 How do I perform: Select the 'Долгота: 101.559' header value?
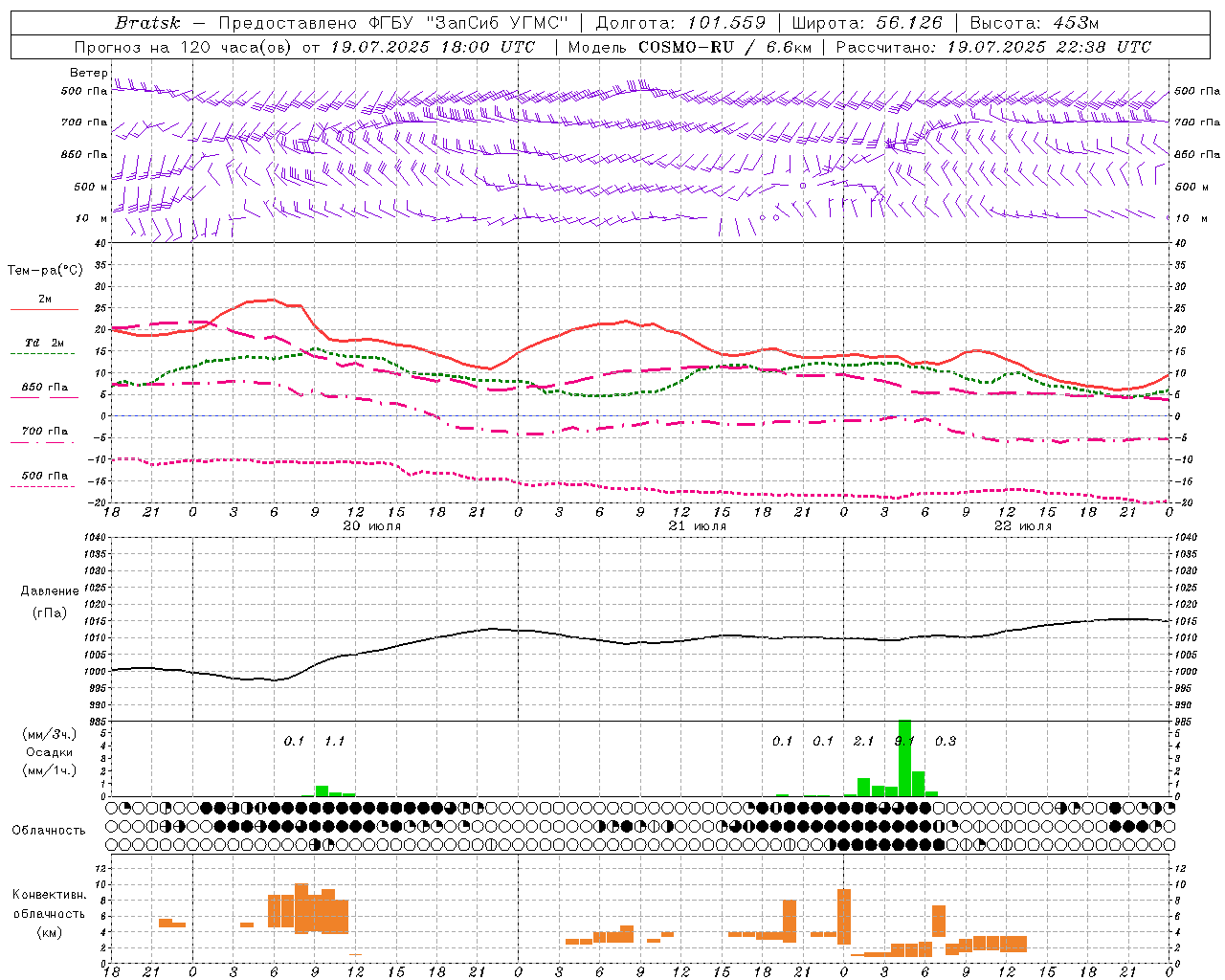tap(680, 23)
